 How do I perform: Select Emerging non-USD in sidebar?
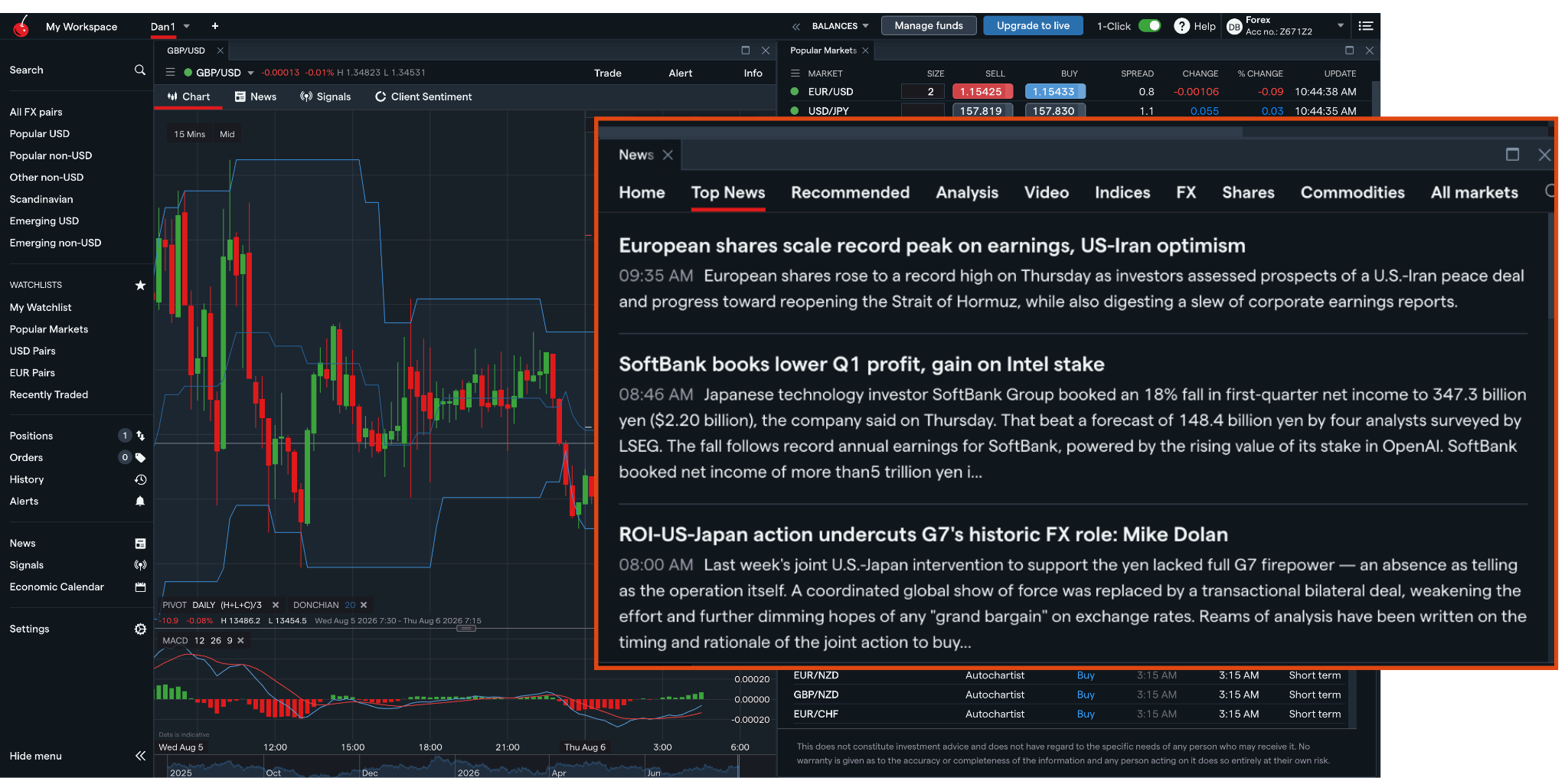[x=55, y=243]
